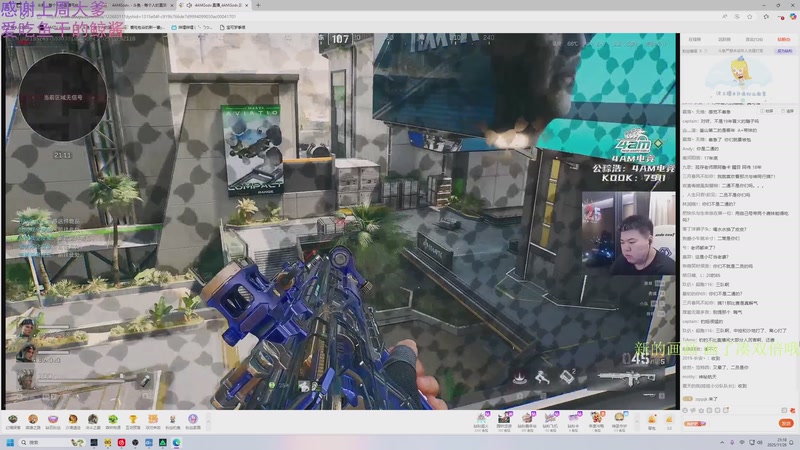The image size is (800, 450).
Task: Open the orange round avatar activity icon
Action: point(33,419)
